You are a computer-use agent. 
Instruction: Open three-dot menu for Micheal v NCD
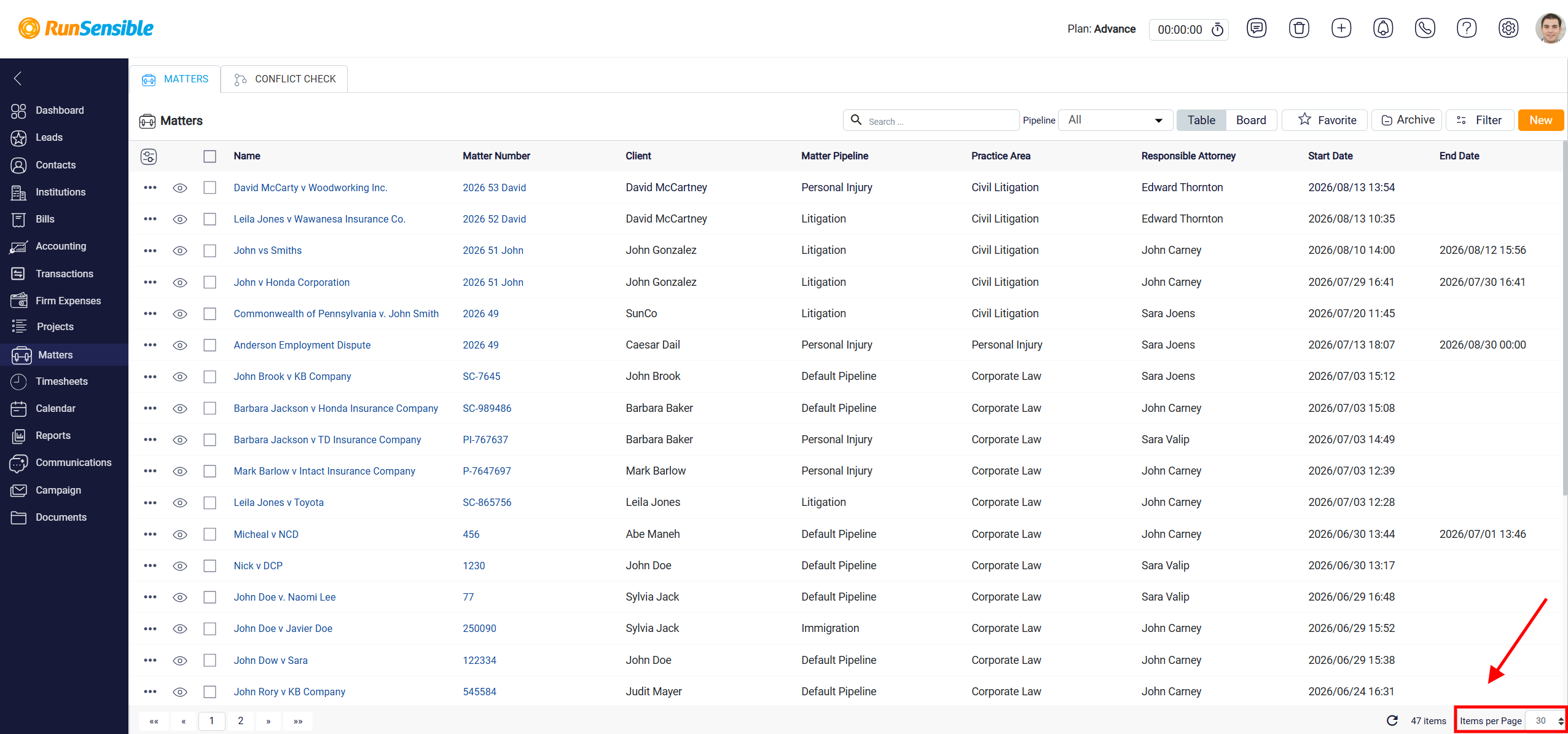coord(150,534)
